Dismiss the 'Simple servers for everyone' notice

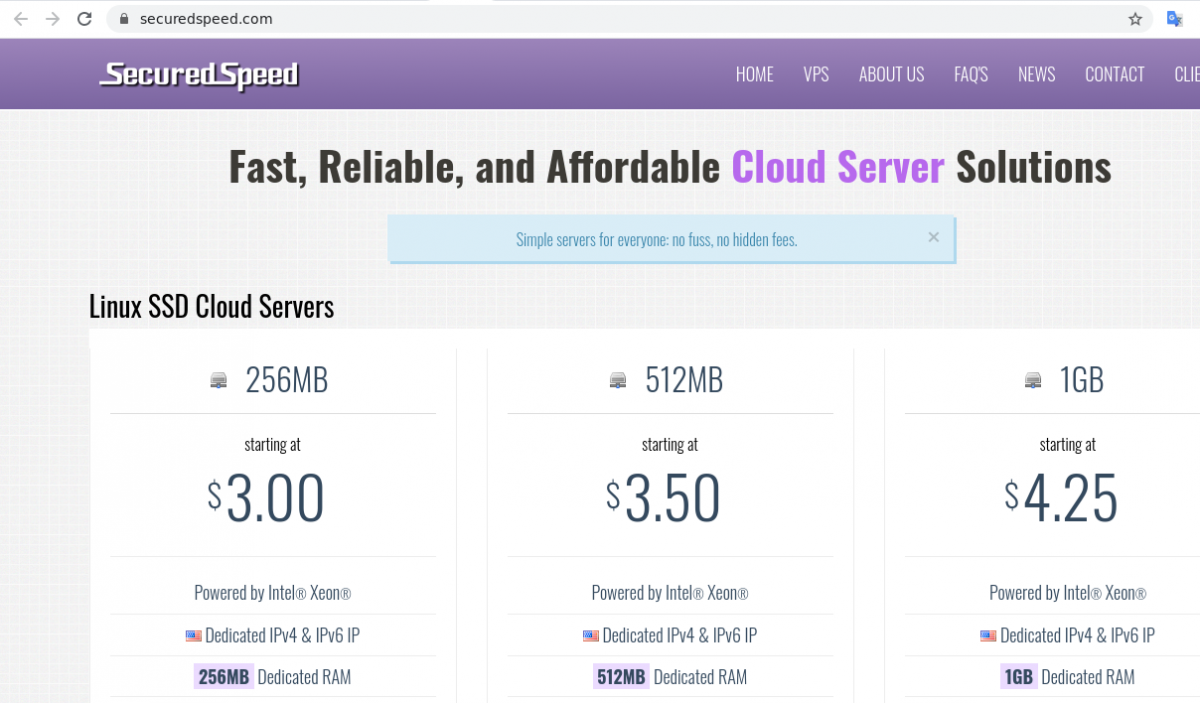click(933, 237)
